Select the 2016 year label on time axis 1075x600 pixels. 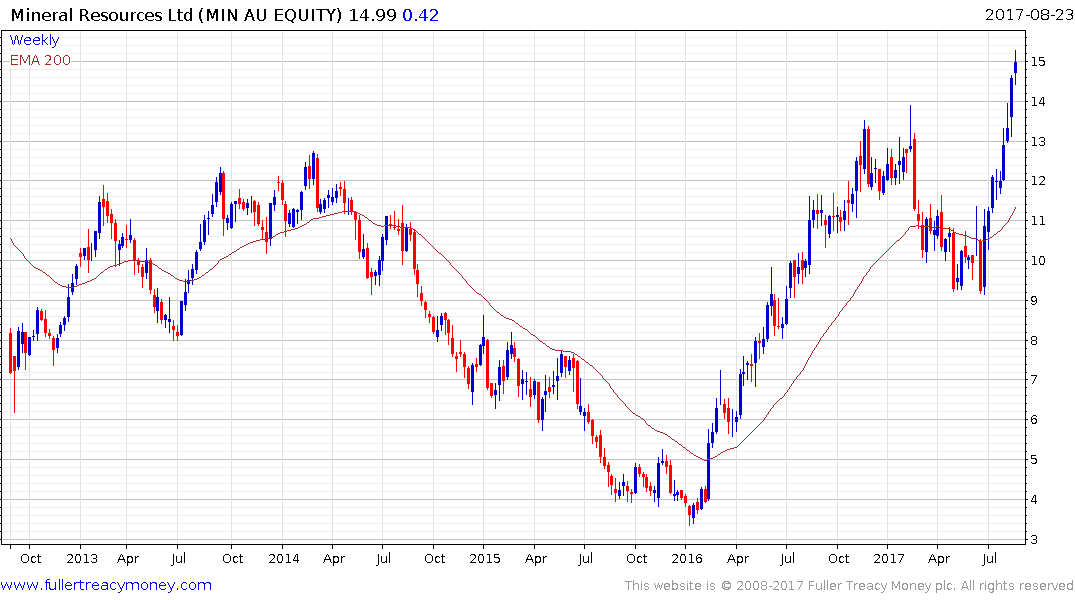point(687,558)
